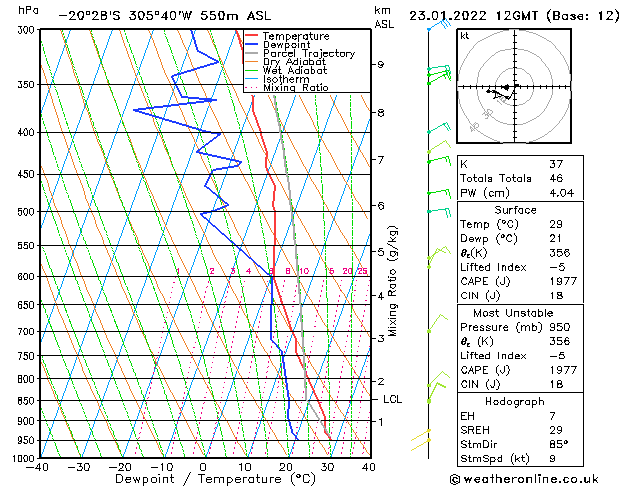Click the 'Most Unstable' section header
The image size is (629, 486).
(513, 313)
